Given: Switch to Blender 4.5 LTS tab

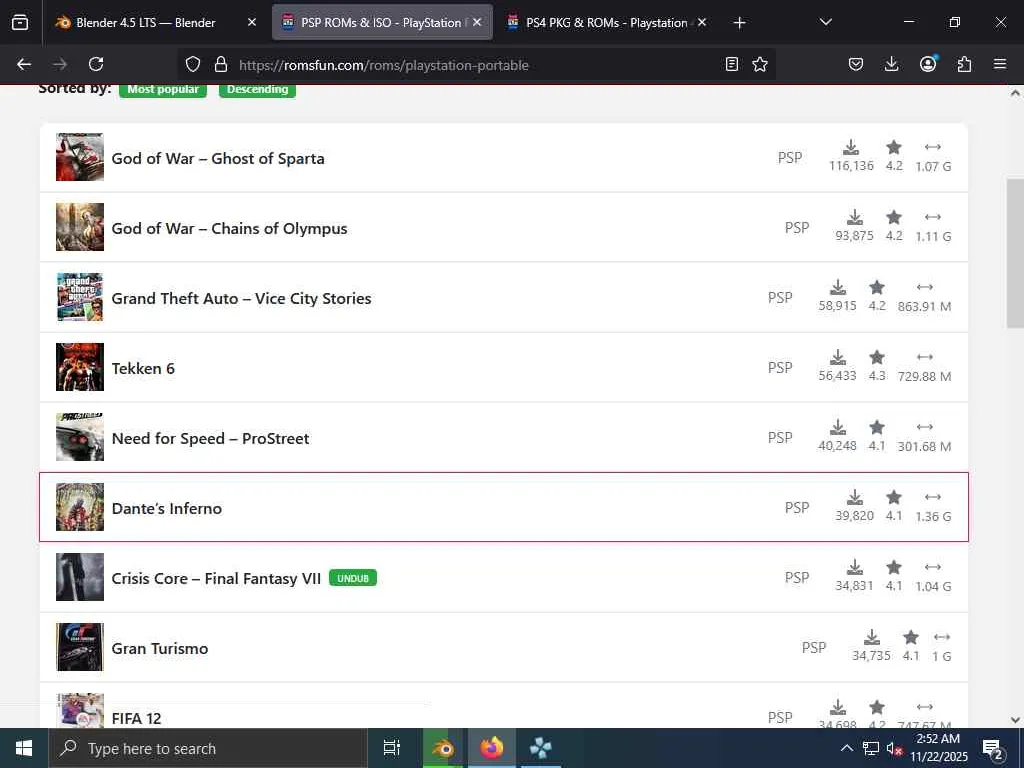Looking at the screenshot, I should pos(155,22).
